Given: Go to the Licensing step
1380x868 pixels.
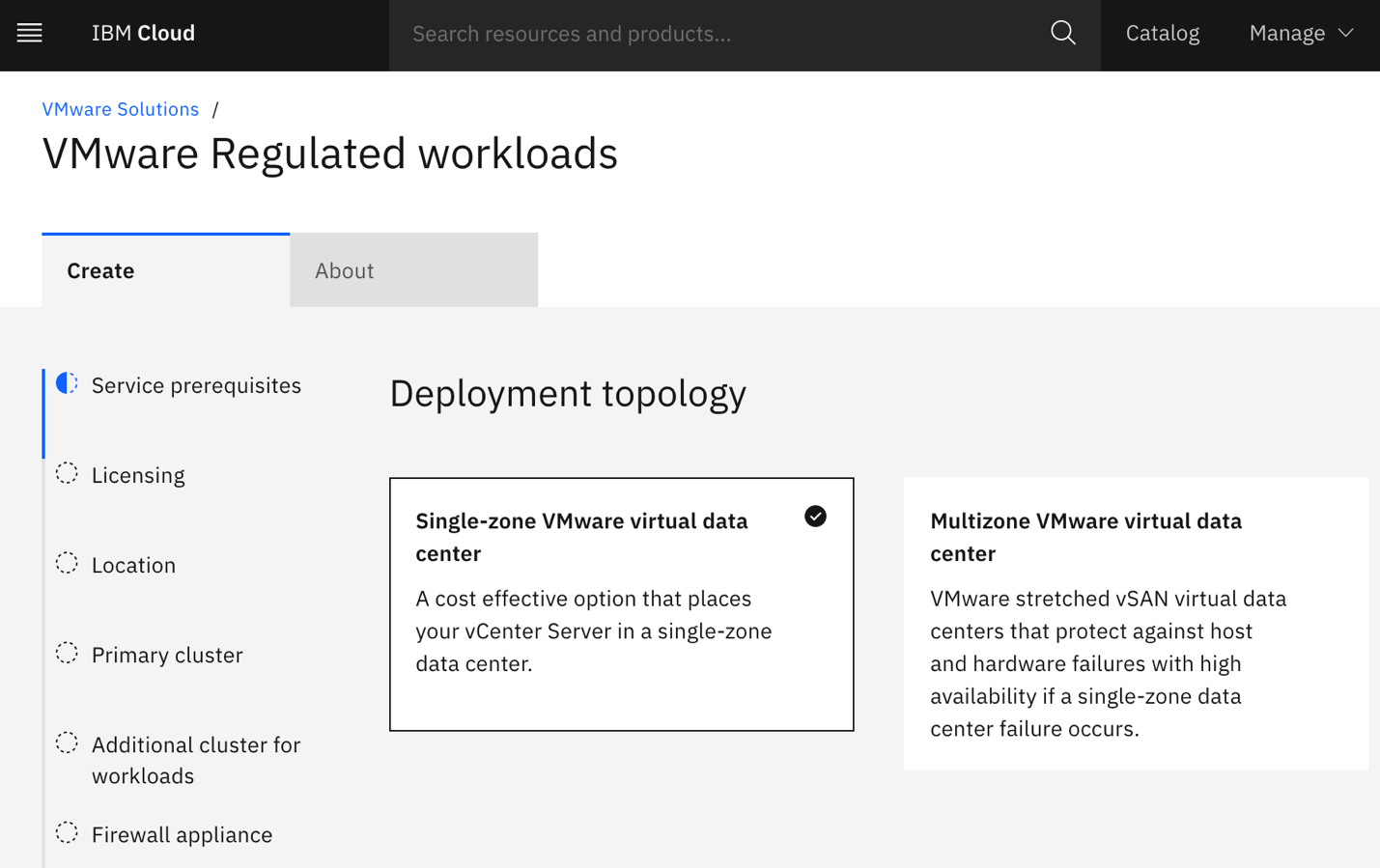Looking at the screenshot, I should click(138, 475).
